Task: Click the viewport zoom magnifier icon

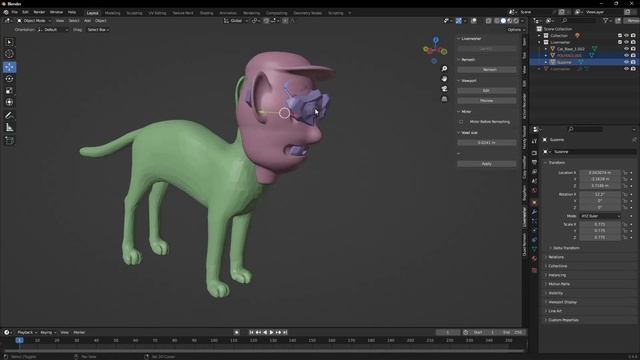Action: (444, 69)
